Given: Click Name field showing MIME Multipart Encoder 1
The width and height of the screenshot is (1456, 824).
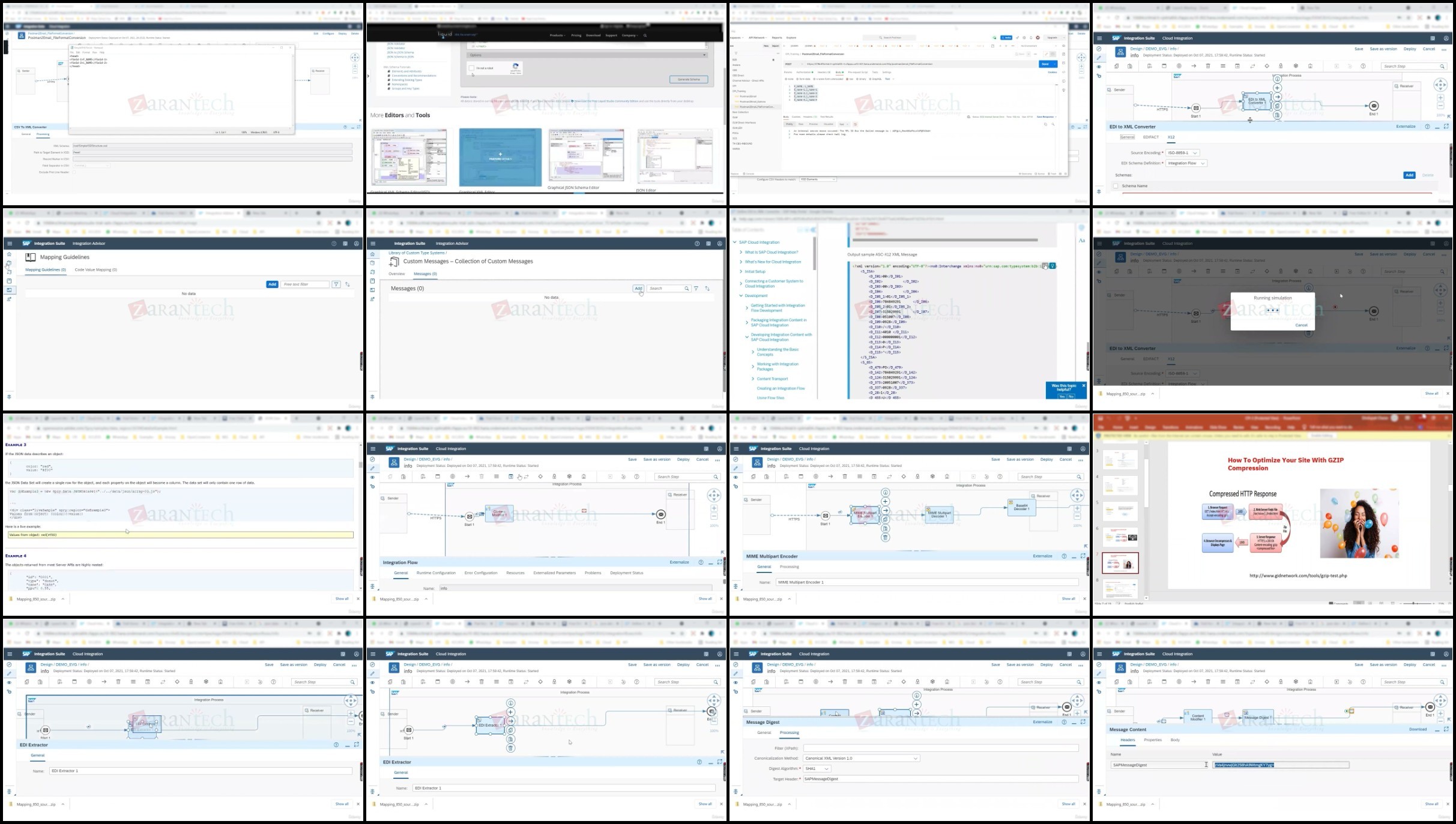Looking at the screenshot, I should [927, 582].
